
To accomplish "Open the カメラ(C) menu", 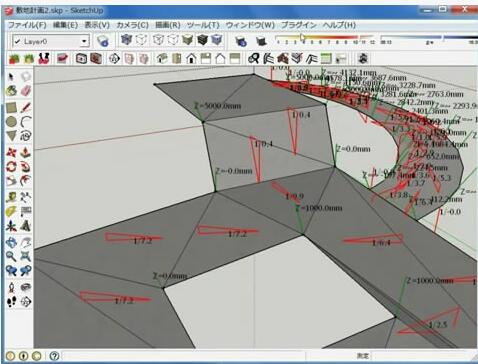I will coord(132,25).
